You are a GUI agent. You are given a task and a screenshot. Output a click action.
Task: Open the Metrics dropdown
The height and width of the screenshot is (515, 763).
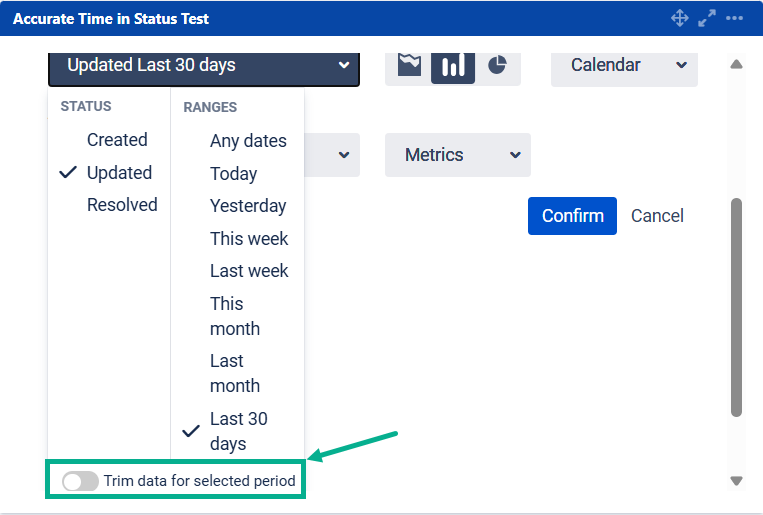click(457, 155)
